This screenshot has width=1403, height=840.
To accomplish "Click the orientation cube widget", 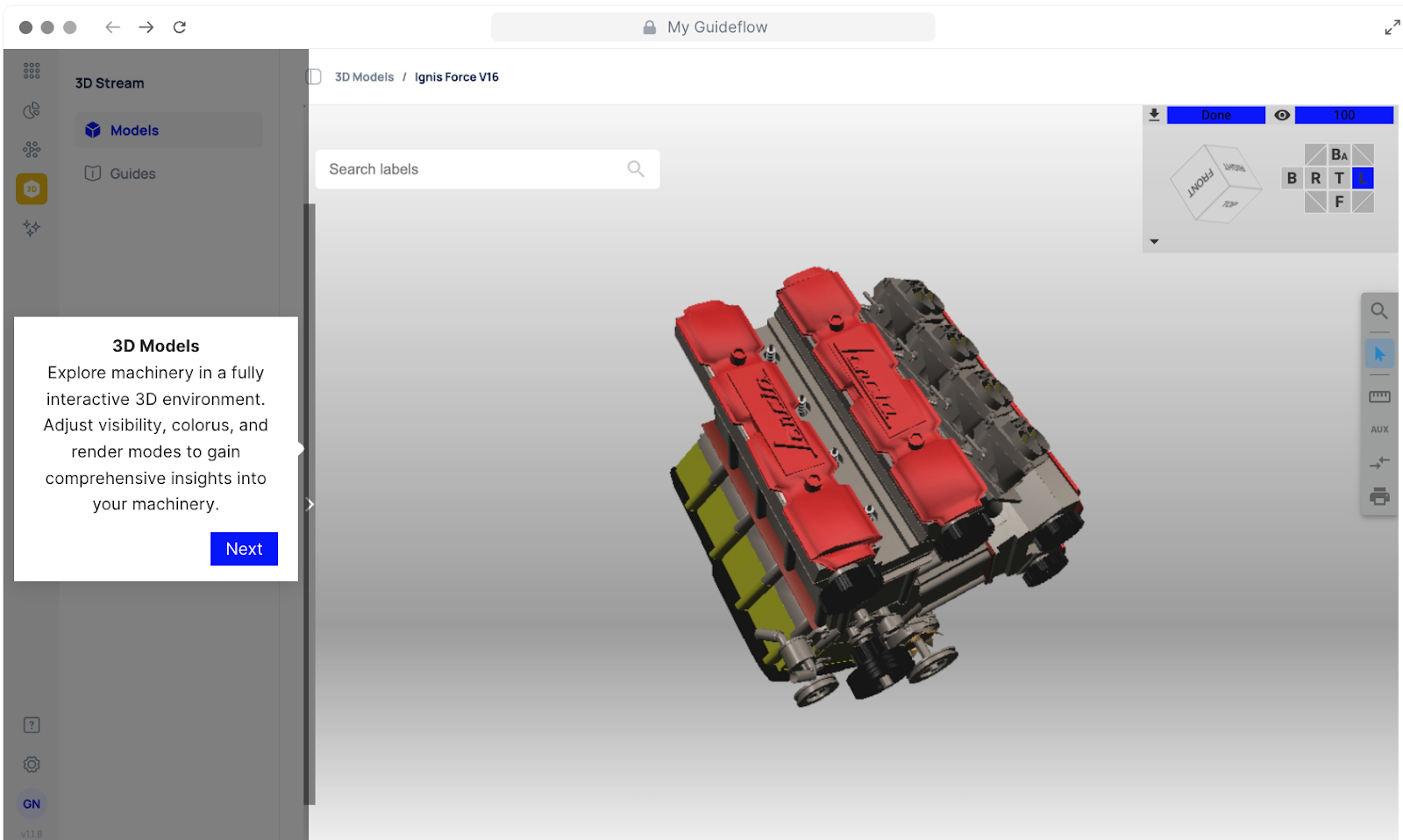I will point(1216,185).
